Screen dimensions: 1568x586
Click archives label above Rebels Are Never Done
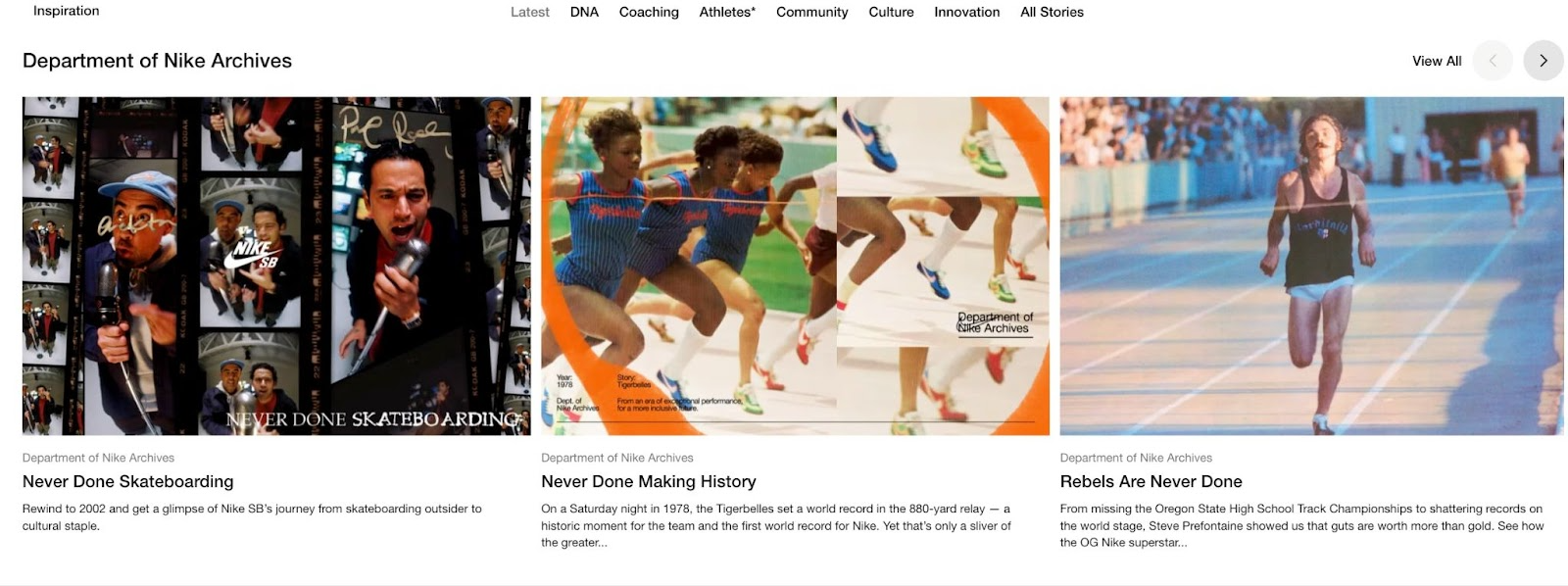coord(1136,458)
